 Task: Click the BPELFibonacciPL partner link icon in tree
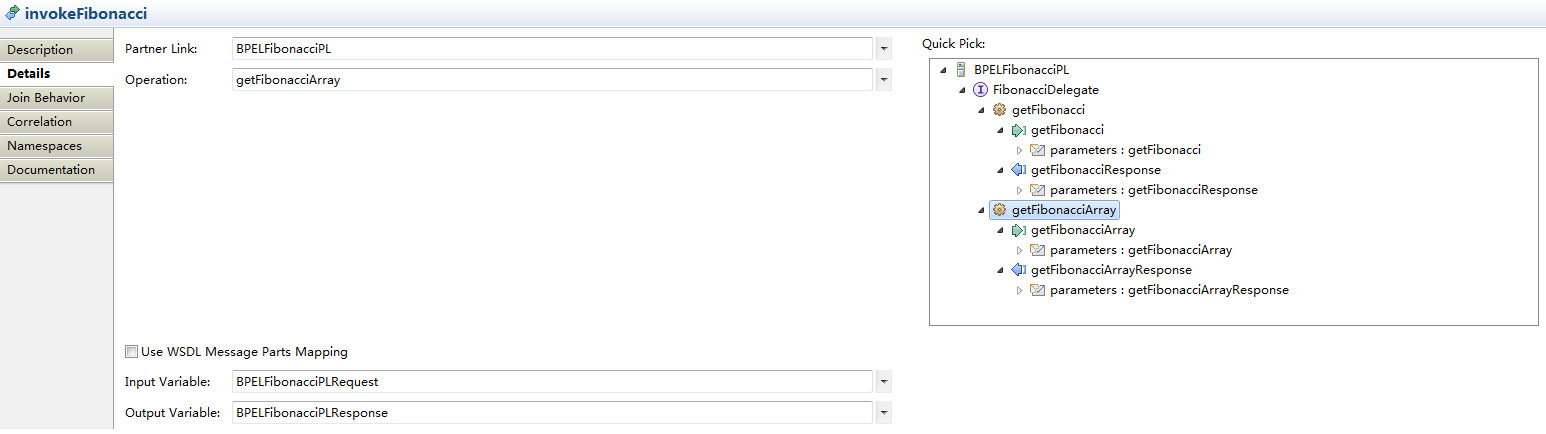[960, 70]
